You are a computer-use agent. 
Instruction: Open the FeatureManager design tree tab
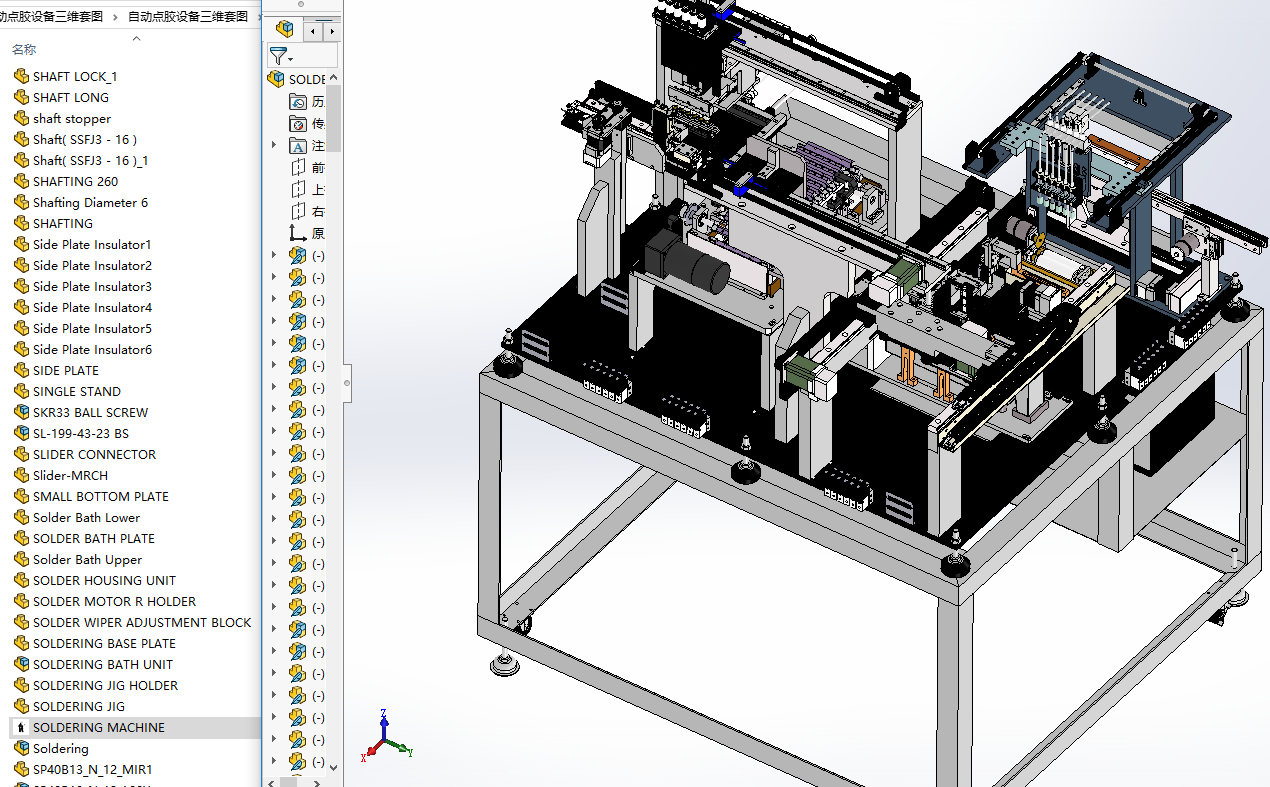point(285,29)
